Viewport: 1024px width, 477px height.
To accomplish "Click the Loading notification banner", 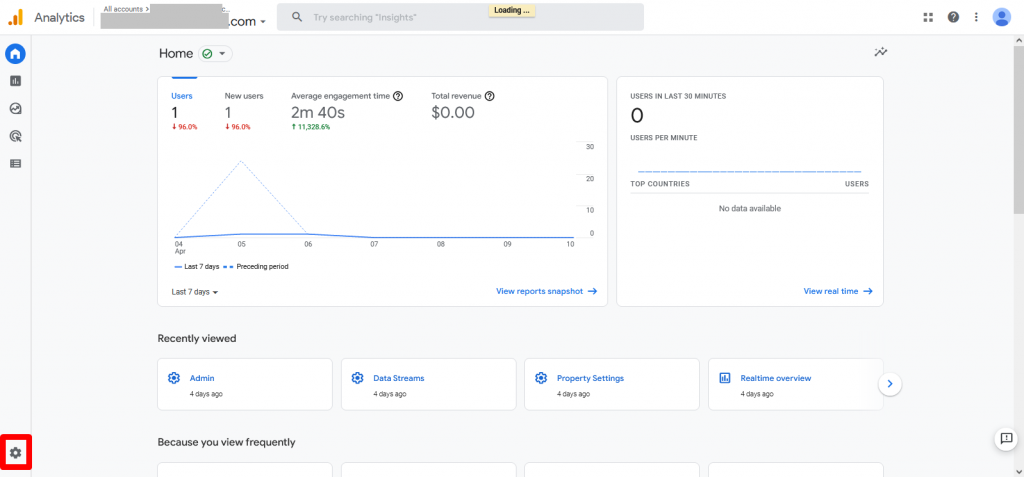I will click(x=511, y=10).
